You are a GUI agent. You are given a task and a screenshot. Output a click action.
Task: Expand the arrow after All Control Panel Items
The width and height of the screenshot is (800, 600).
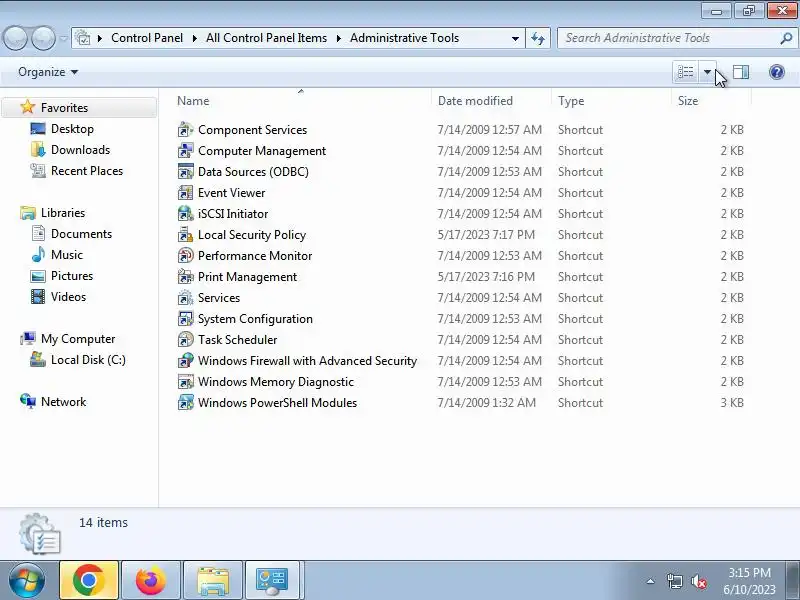tap(338, 38)
